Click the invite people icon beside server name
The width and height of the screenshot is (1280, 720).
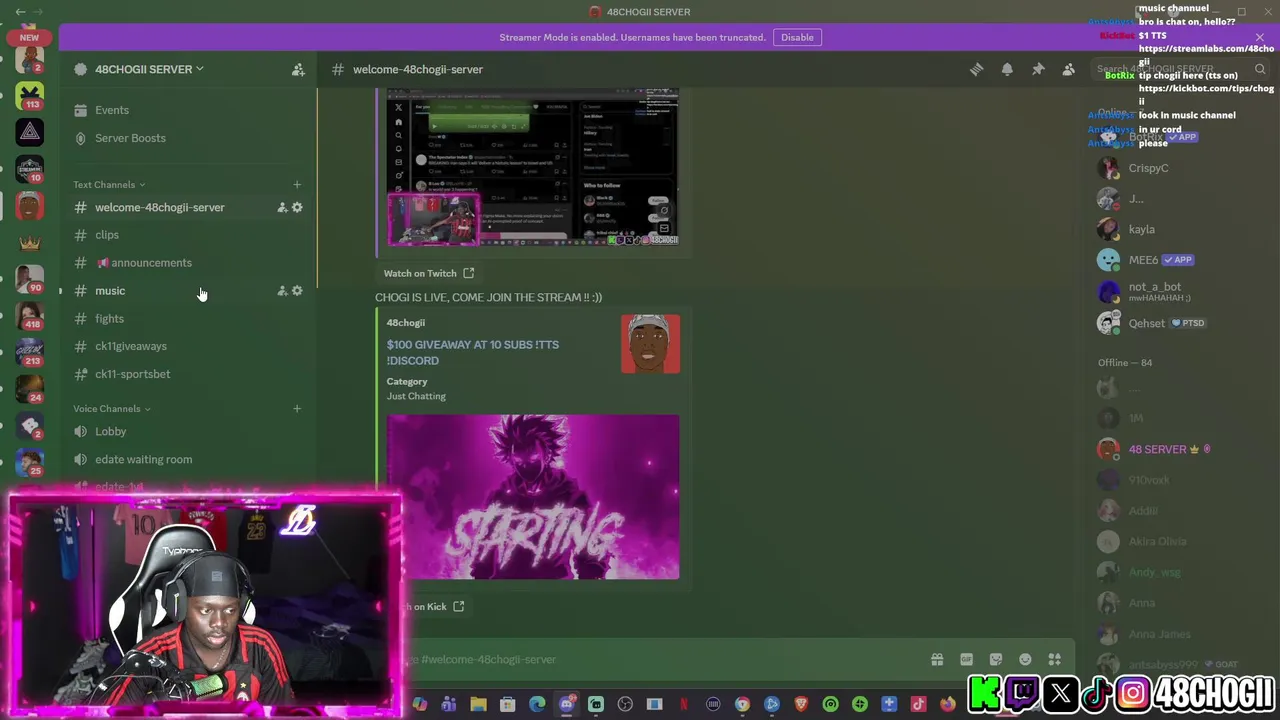point(298,69)
